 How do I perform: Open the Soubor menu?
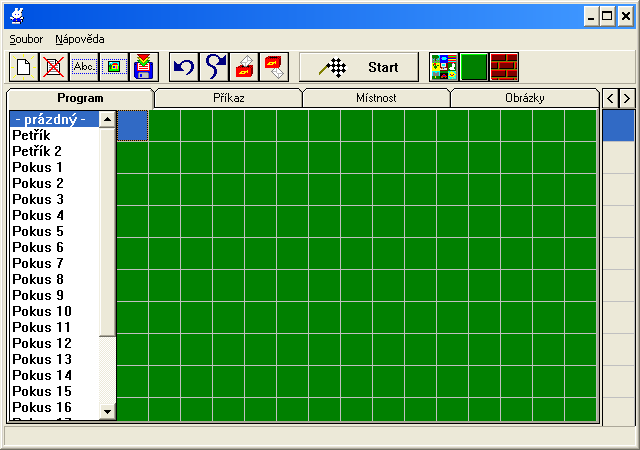click(27, 39)
